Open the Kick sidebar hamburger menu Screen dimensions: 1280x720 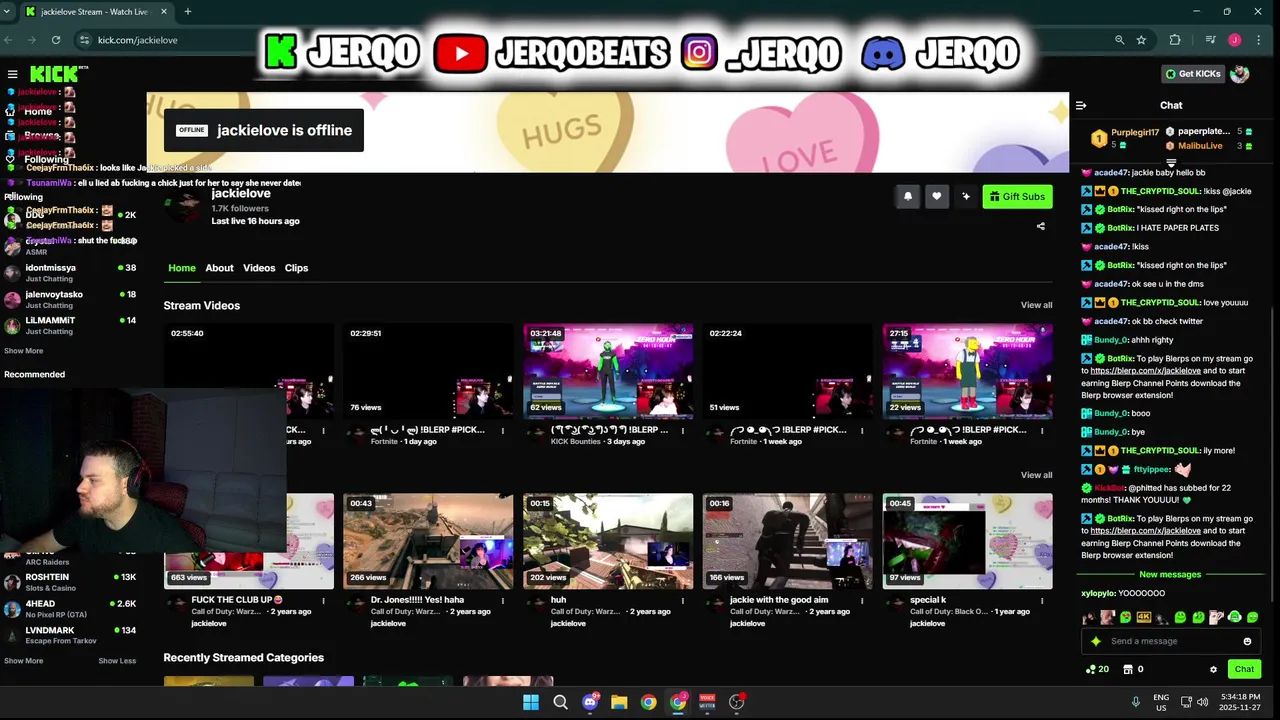(x=12, y=74)
